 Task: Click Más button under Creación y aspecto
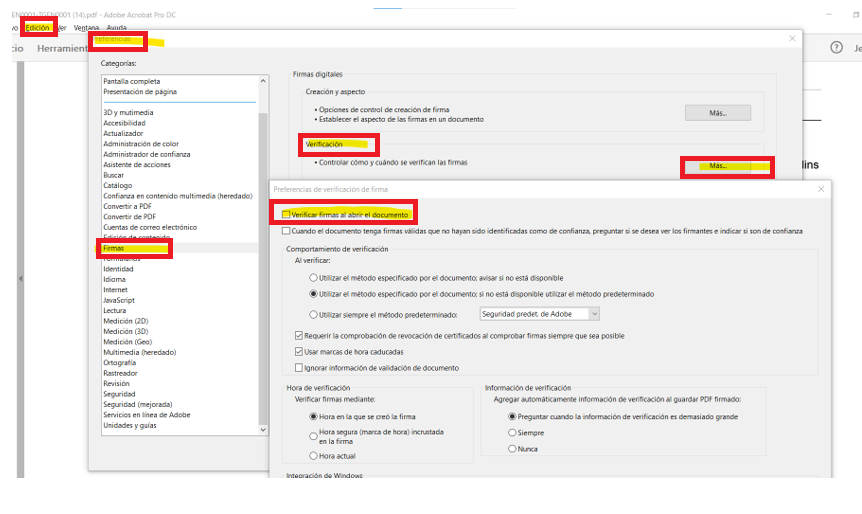[x=717, y=113]
